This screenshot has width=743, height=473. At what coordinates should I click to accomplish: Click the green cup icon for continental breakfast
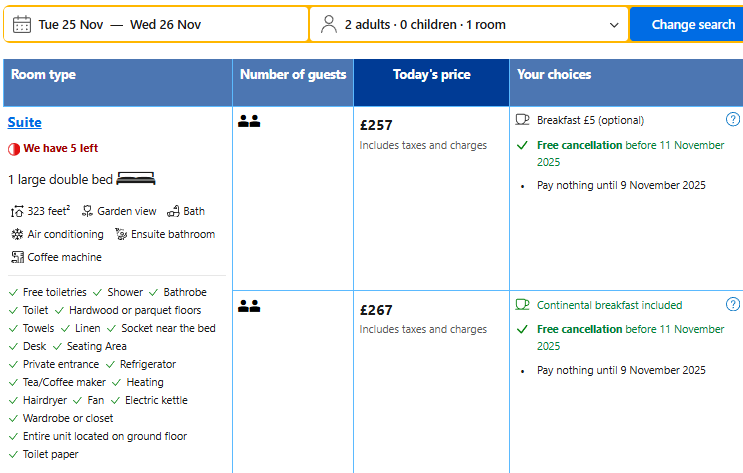click(522, 305)
